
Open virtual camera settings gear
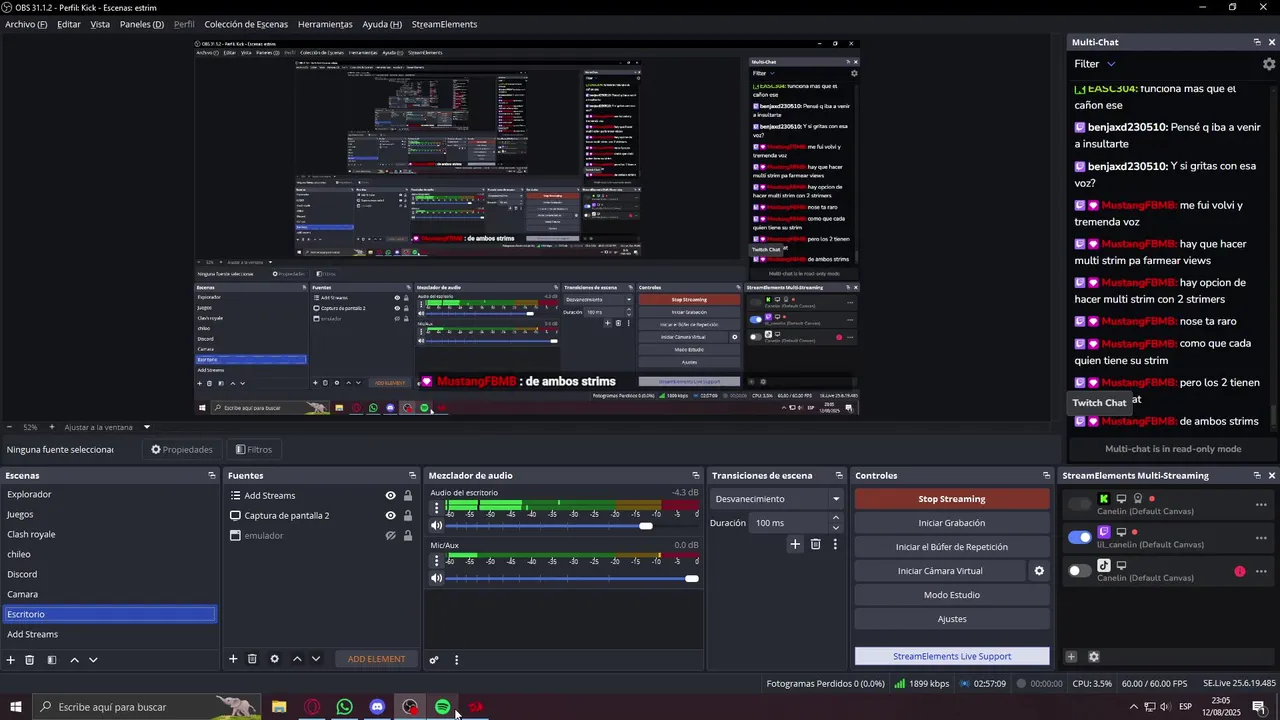click(1039, 571)
